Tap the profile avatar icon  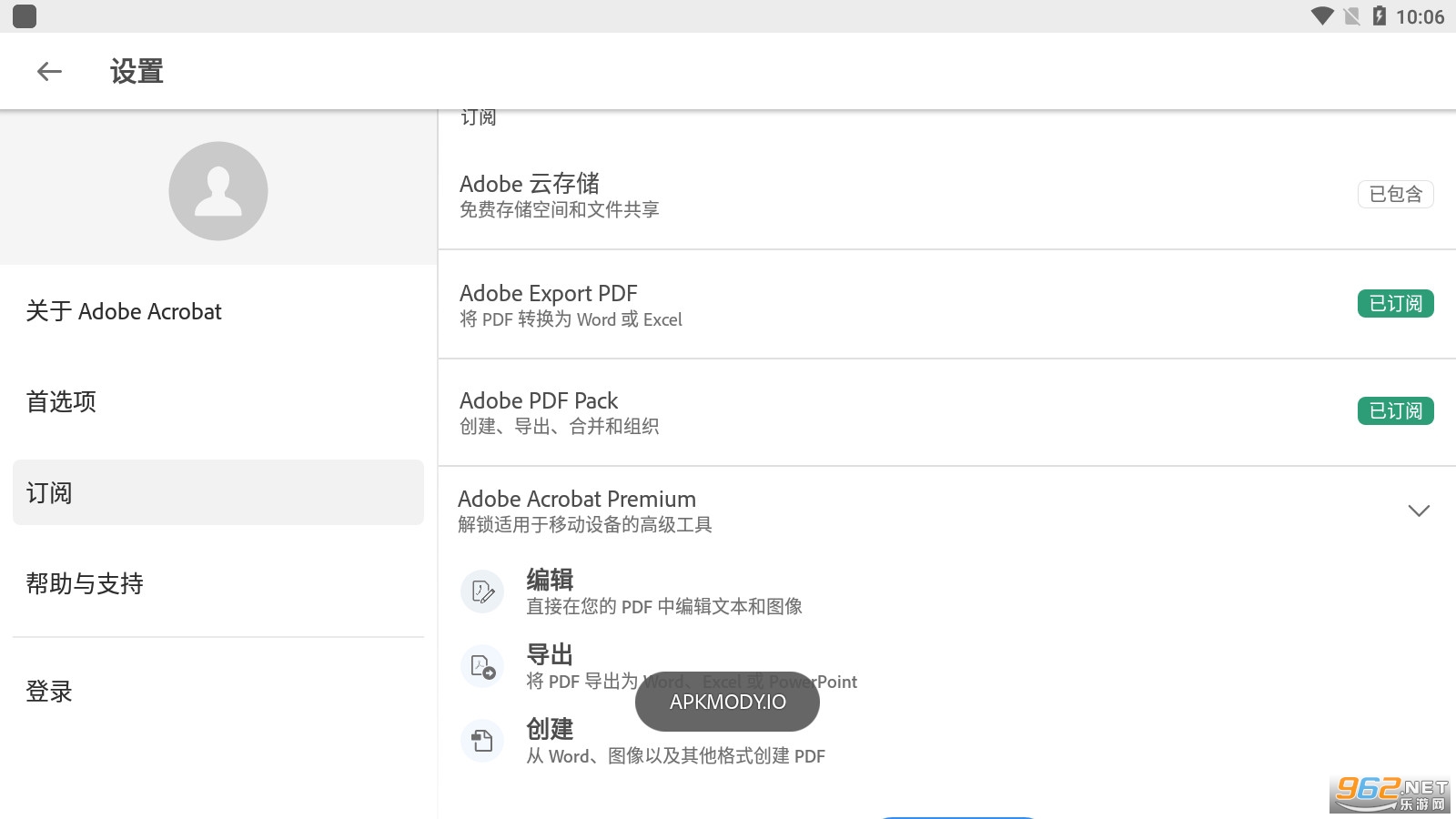tap(218, 191)
